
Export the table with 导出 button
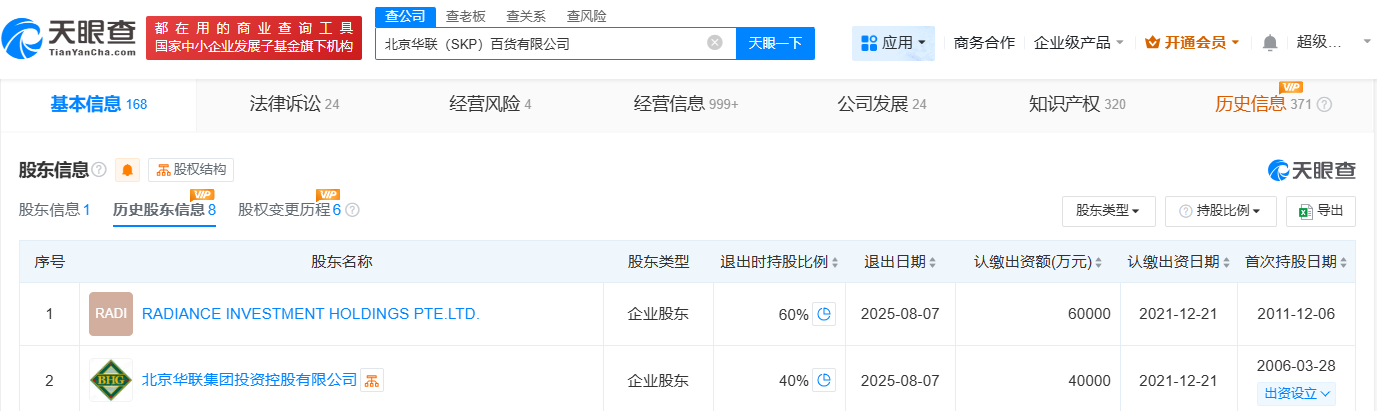(1321, 211)
